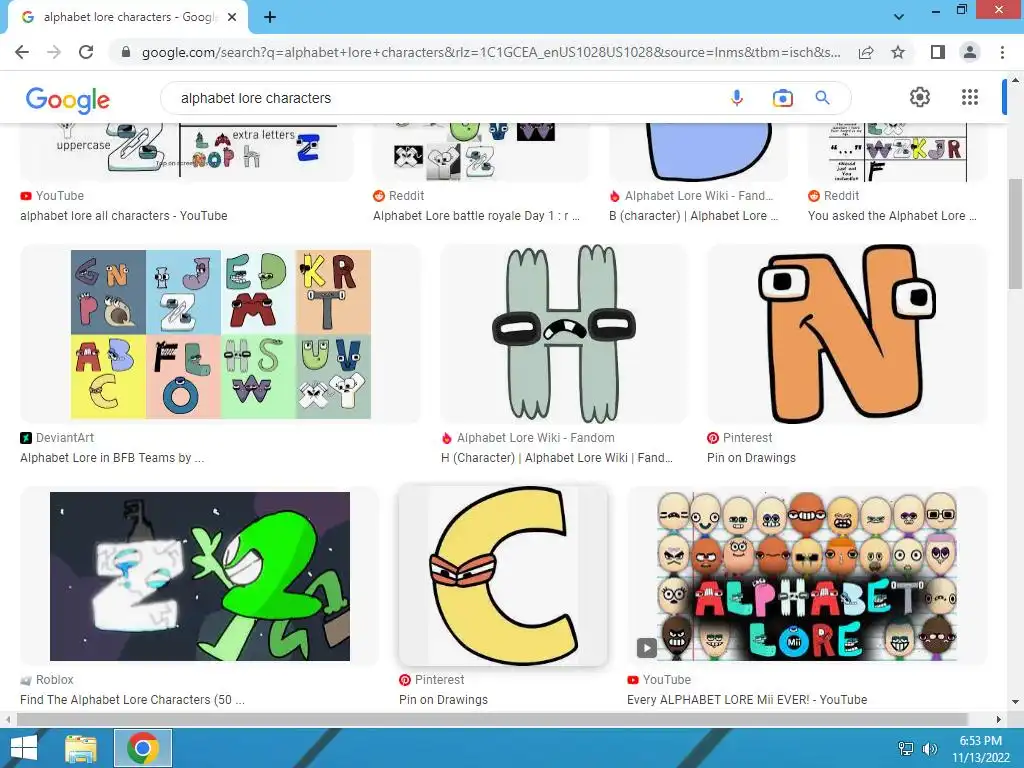Open Reddit battle royale Day 1 thumbnail
Image resolution: width=1024 pixels, height=768 pixels.
[x=481, y=152]
